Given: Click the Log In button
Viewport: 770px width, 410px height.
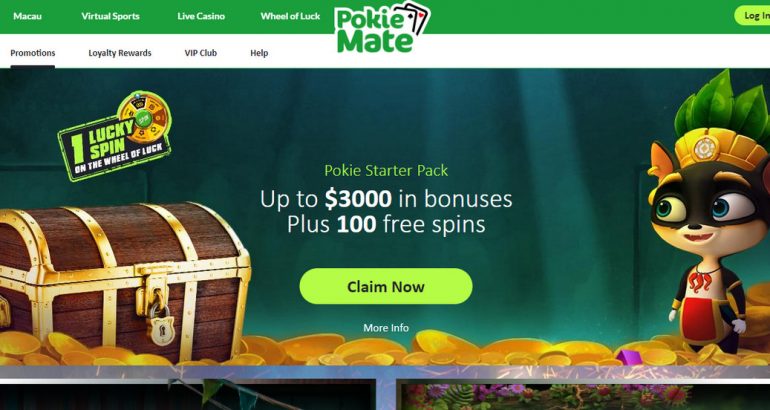Looking at the screenshot, I should click(x=753, y=16).
